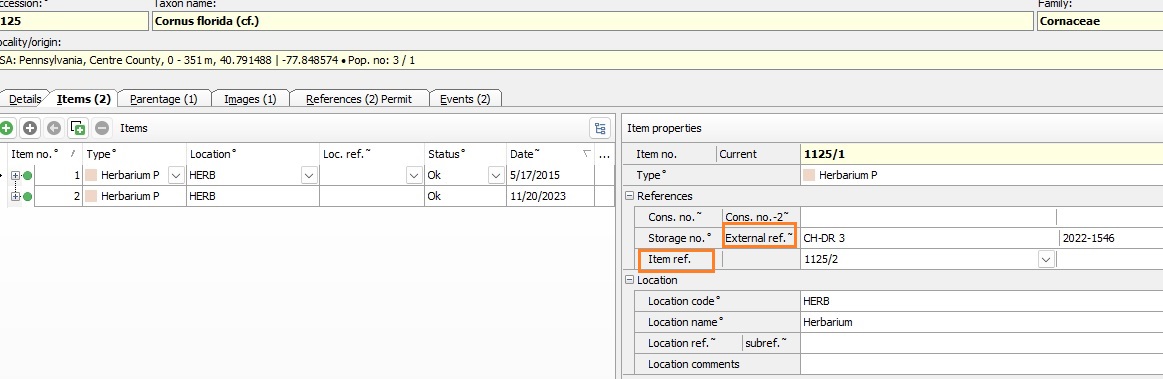This screenshot has height=379, width=1163.
Task: Click the grayed-out left arrow icon
Action: click(x=53, y=128)
